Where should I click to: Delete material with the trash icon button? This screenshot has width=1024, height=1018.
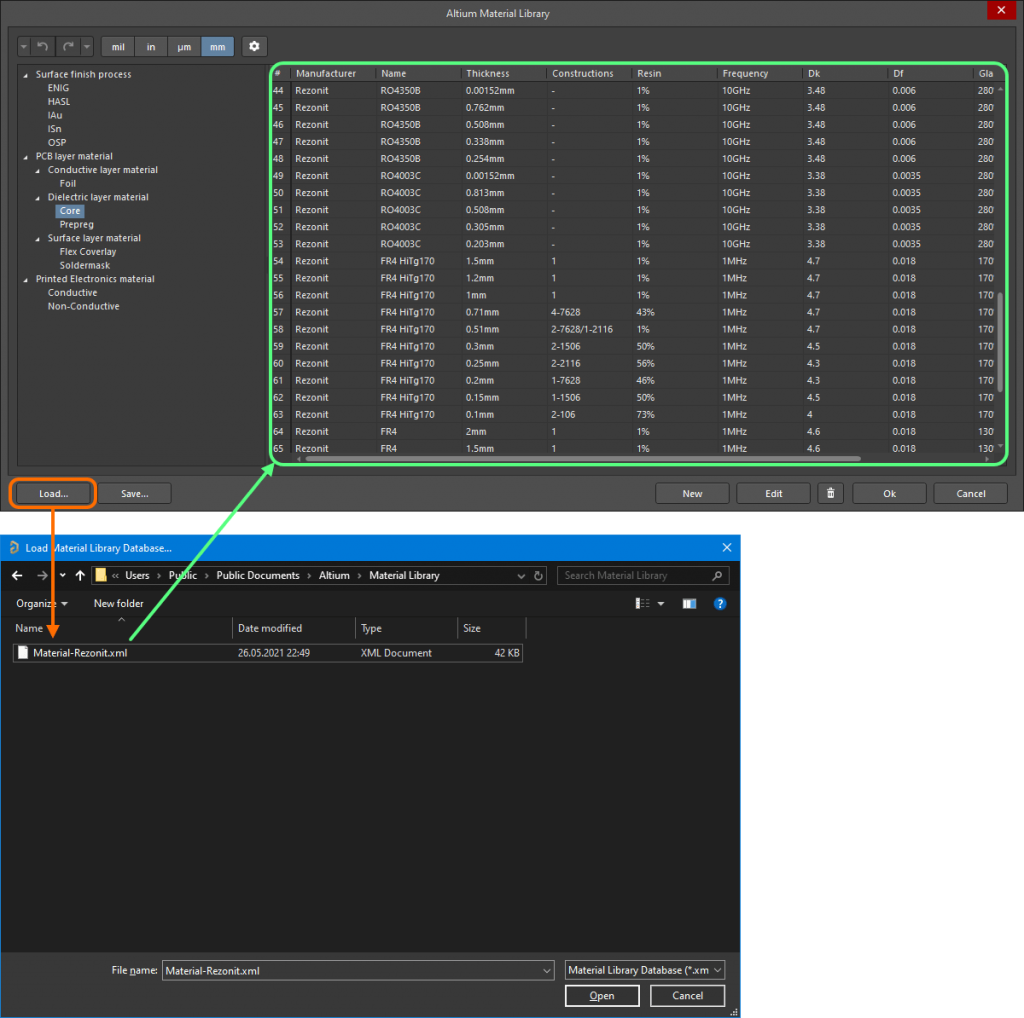point(830,493)
